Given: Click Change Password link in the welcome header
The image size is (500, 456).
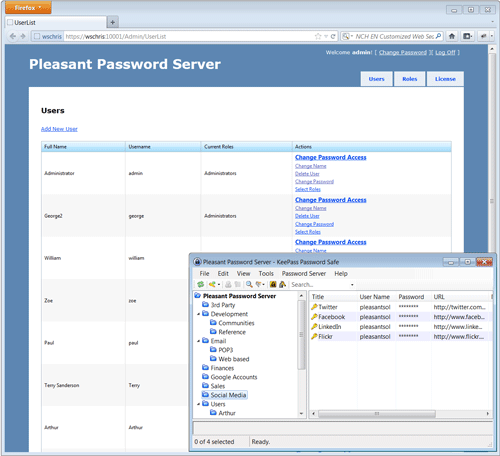Looking at the screenshot, I should [x=403, y=52].
